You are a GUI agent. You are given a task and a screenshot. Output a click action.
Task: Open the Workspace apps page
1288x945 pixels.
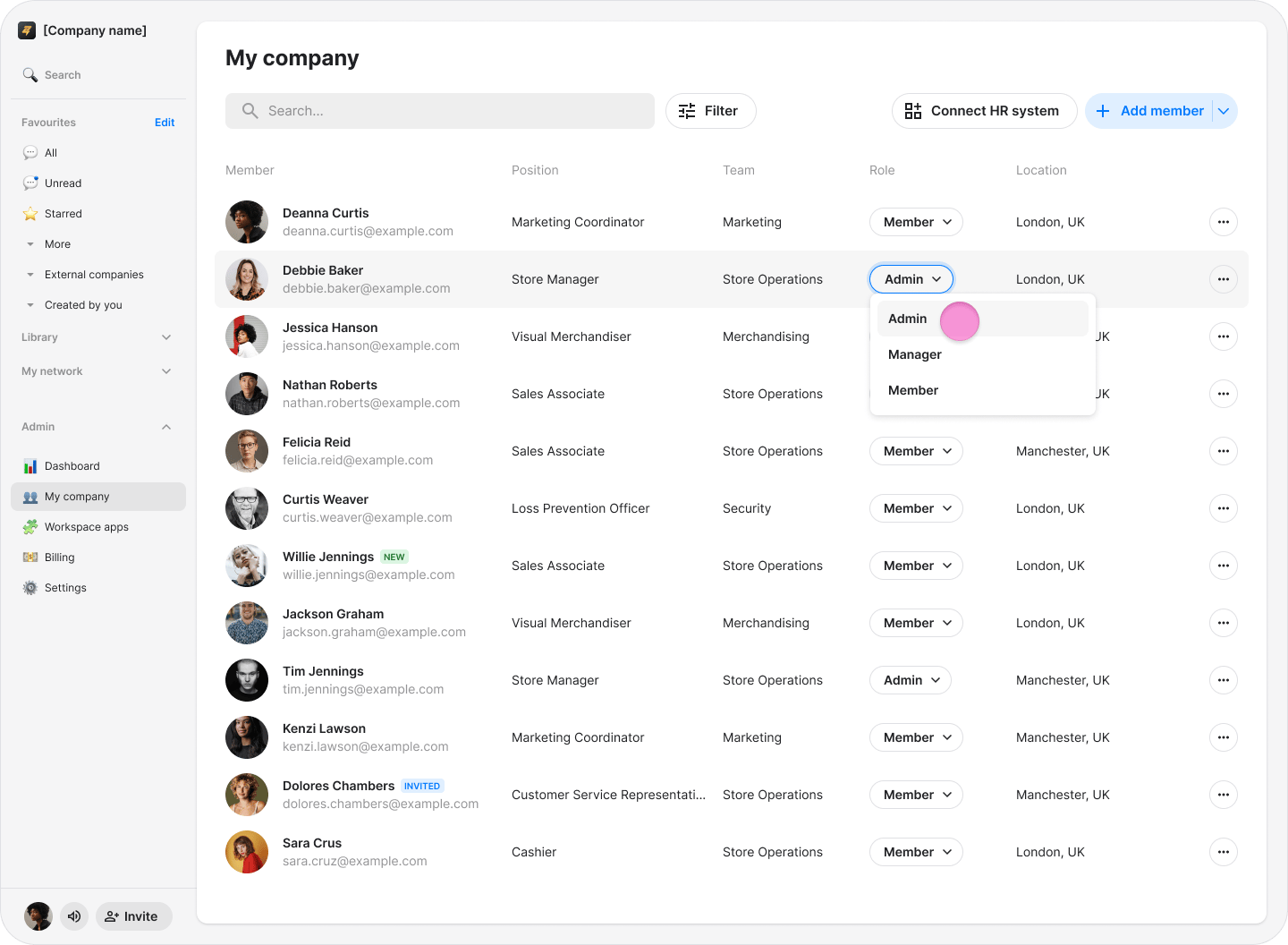pyautogui.click(x=98, y=527)
